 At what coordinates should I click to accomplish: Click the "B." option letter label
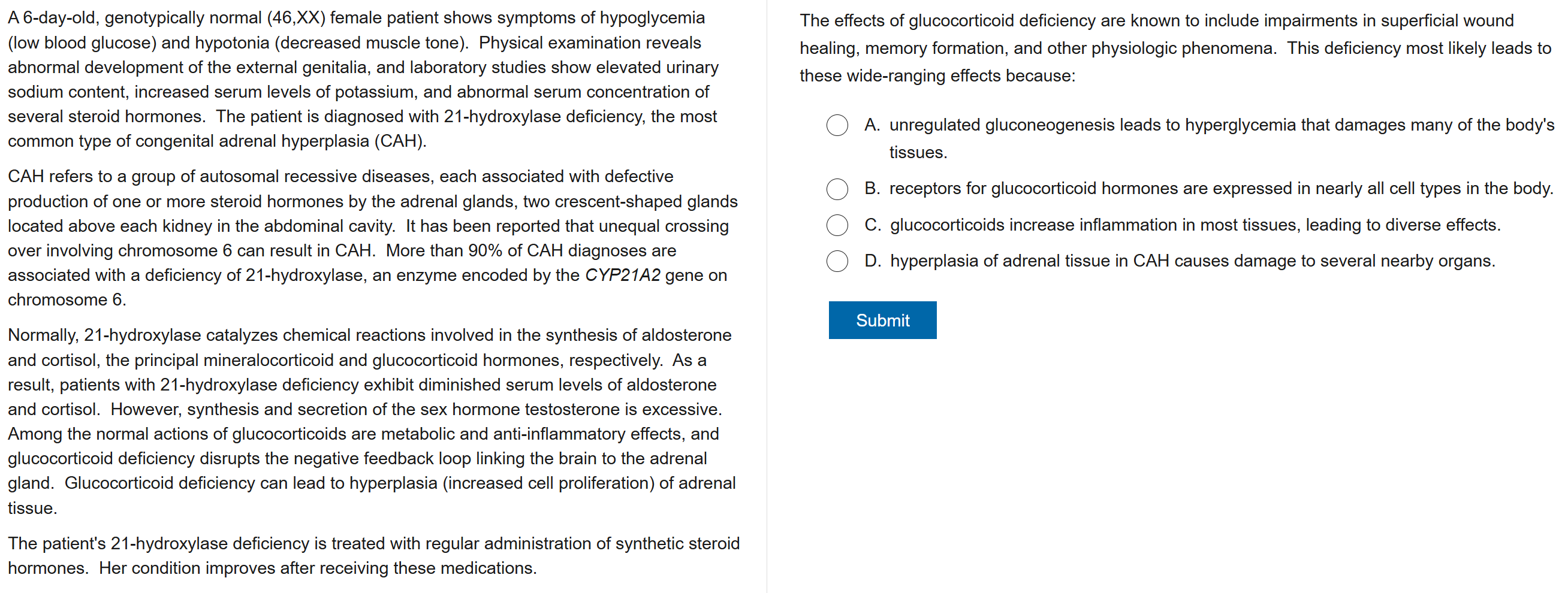[x=872, y=189]
